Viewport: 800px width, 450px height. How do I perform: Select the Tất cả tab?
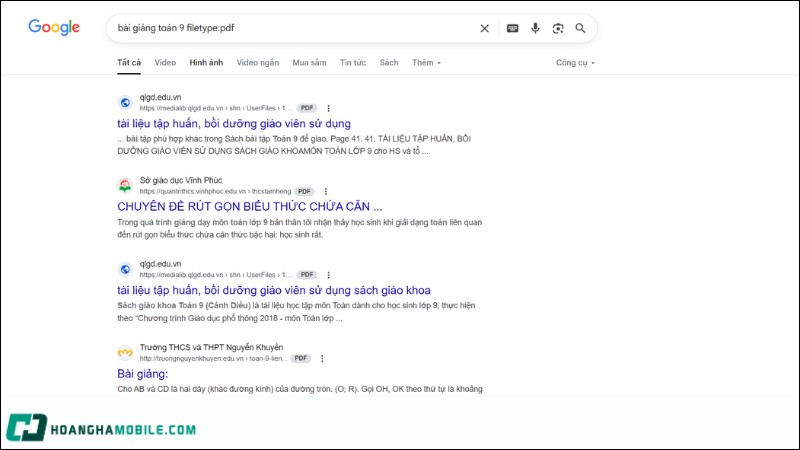[x=129, y=62]
